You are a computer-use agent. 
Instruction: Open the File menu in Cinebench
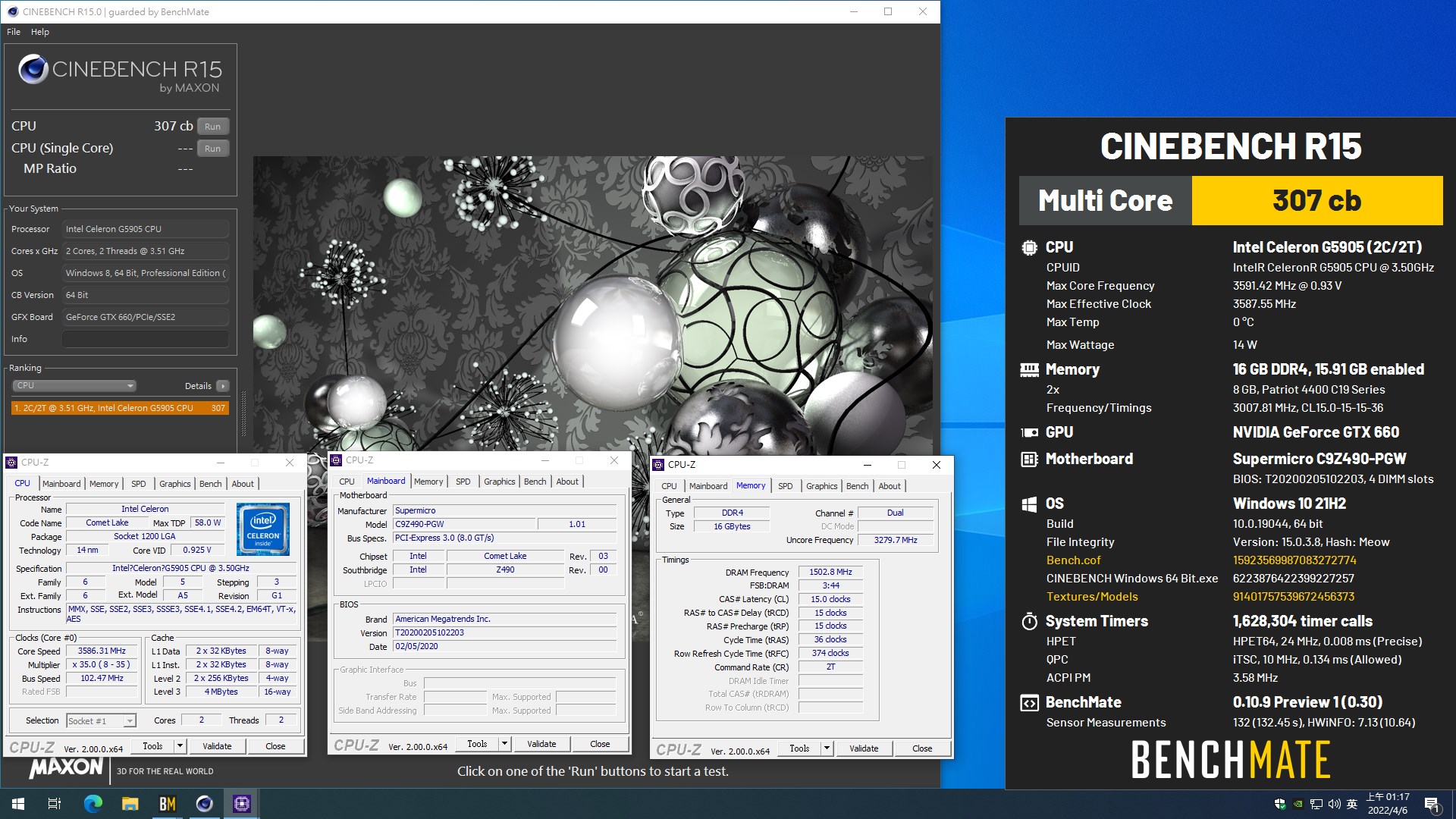tap(14, 32)
